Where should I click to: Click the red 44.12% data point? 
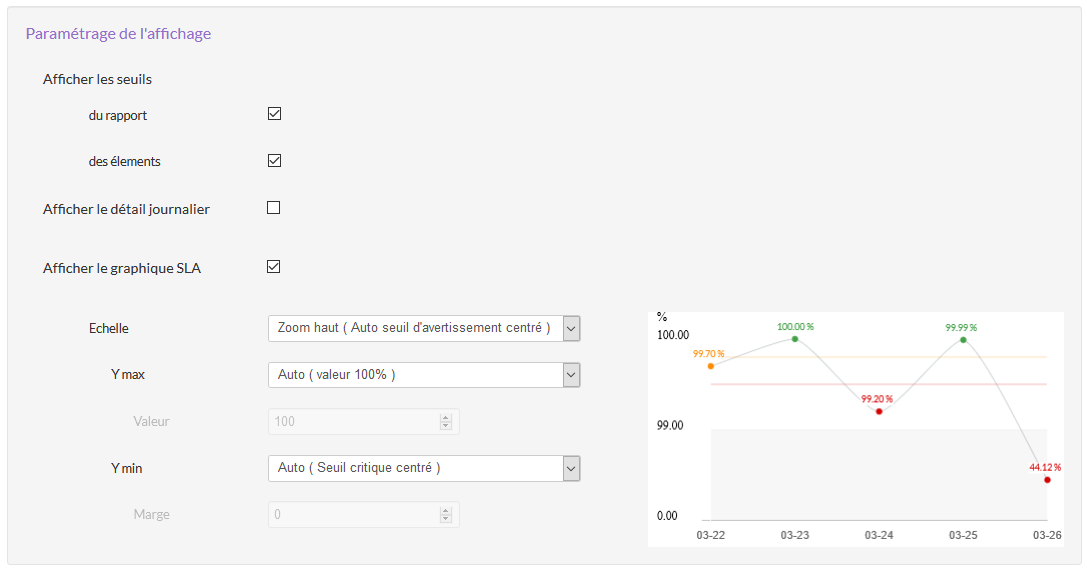(1047, 480)
